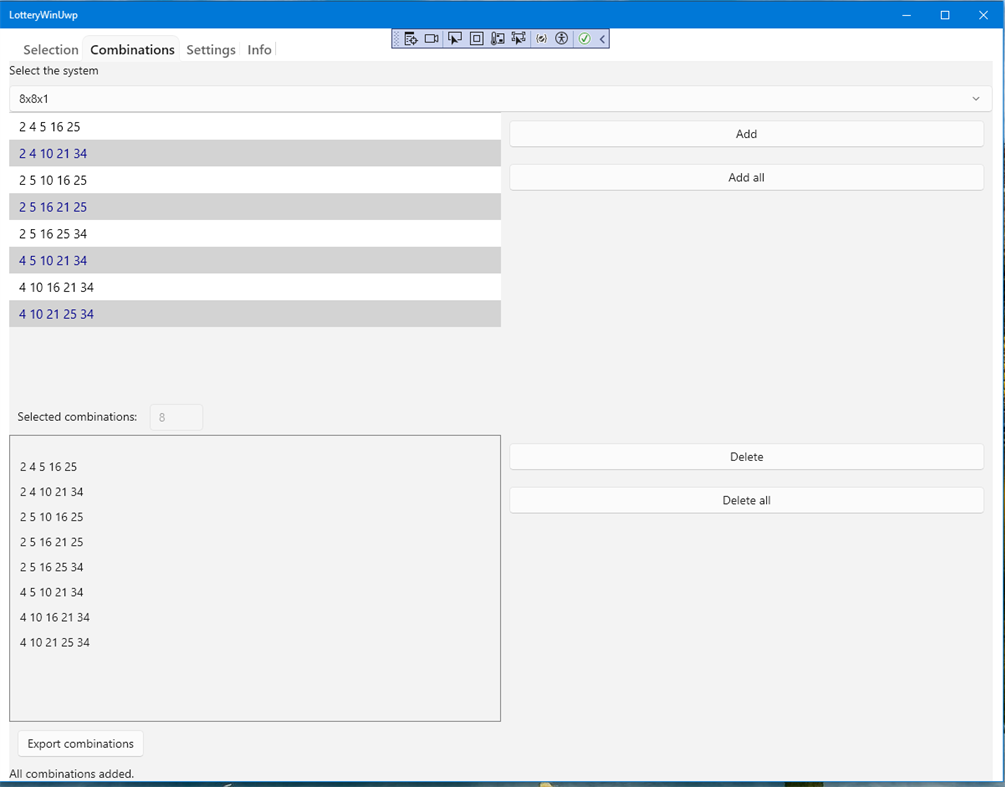This screenshot has width=1005, height=787.
Task: Click '4 10 21 25 34' in the selected combinations box
Action: coord(54,642)
